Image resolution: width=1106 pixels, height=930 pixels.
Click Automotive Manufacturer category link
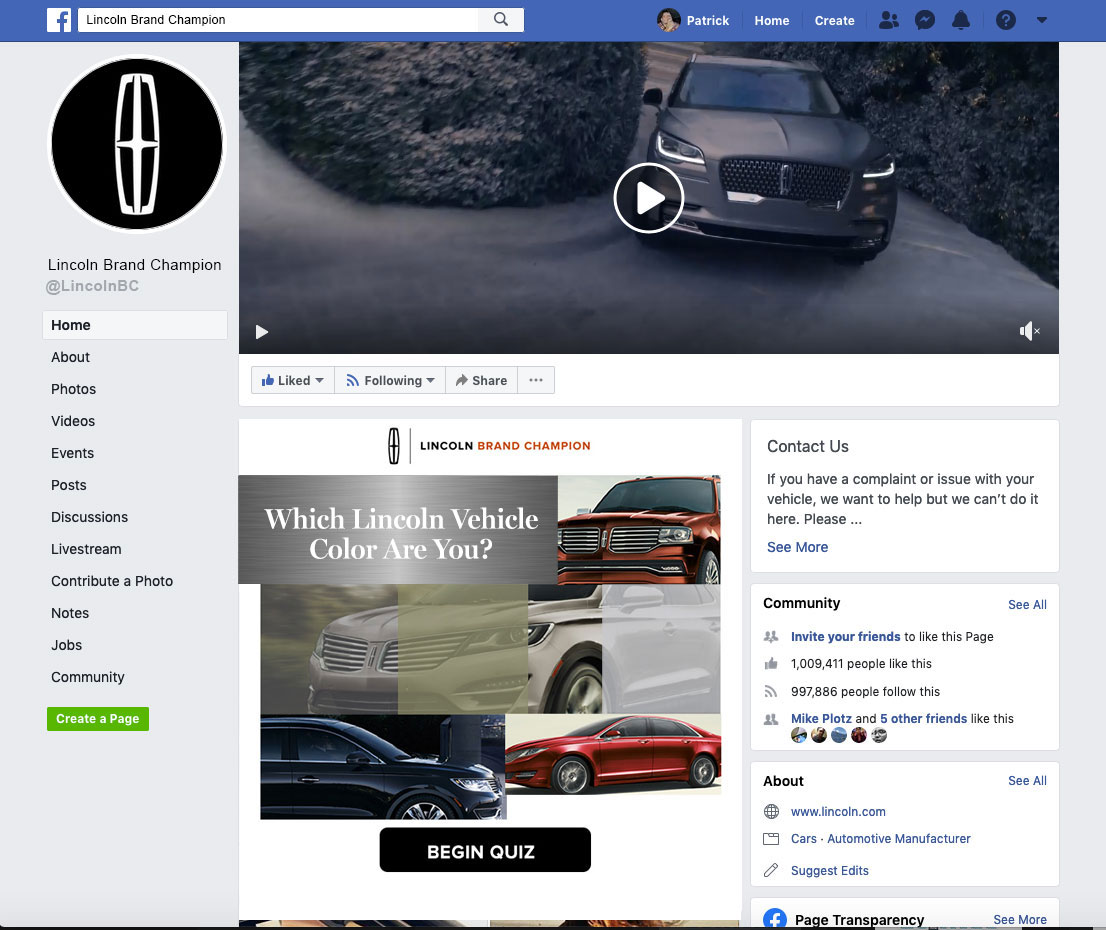pyautogui.click(x=899, y=838)
